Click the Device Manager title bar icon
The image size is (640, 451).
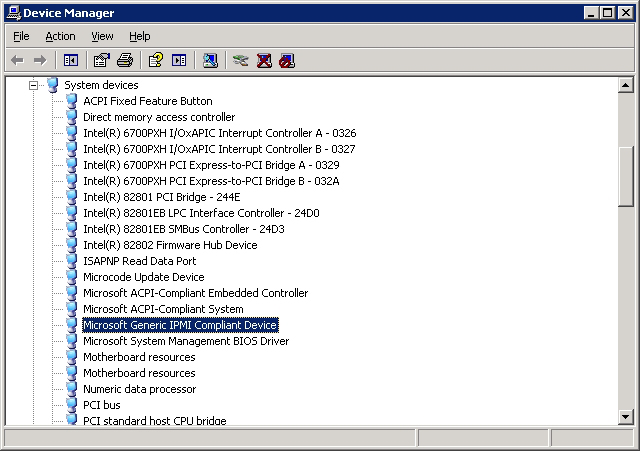tap(14, 13)
